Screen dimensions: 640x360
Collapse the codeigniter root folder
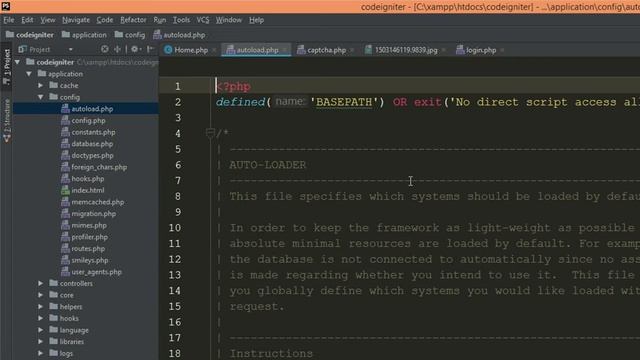18,62
